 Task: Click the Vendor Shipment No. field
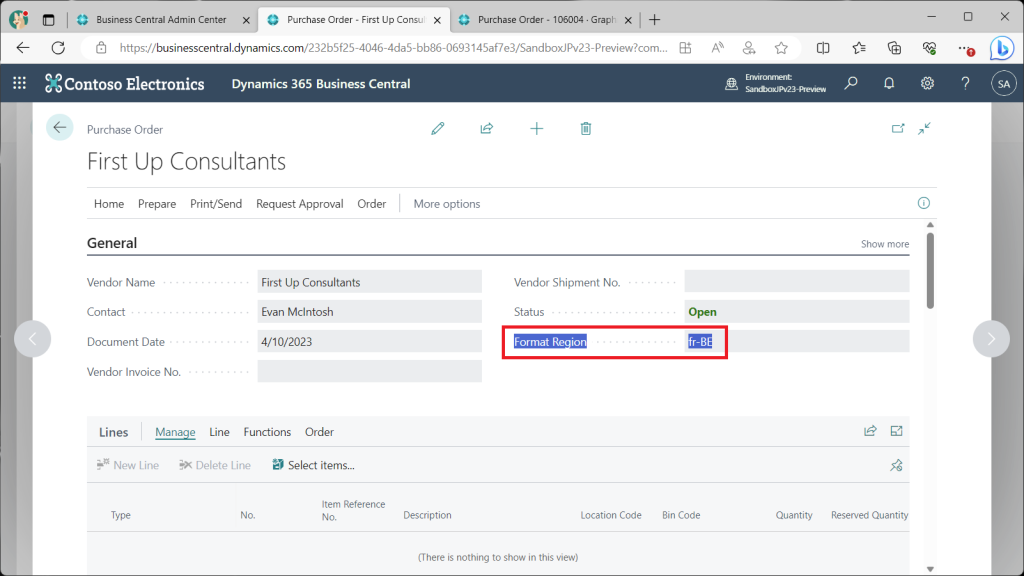click(x=797, y=282)
